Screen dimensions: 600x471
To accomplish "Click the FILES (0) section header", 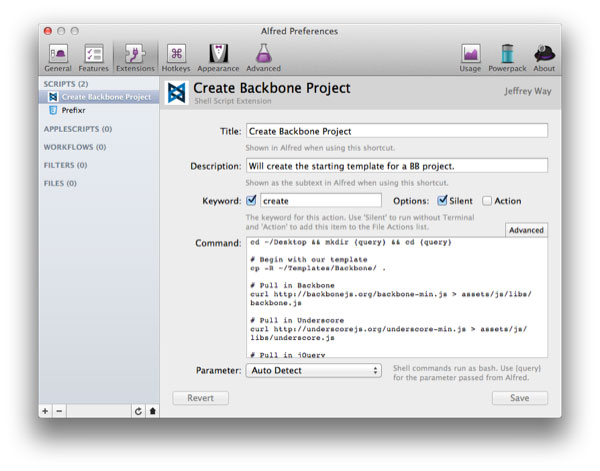I will pyautogui.click(x=60, y=183).
